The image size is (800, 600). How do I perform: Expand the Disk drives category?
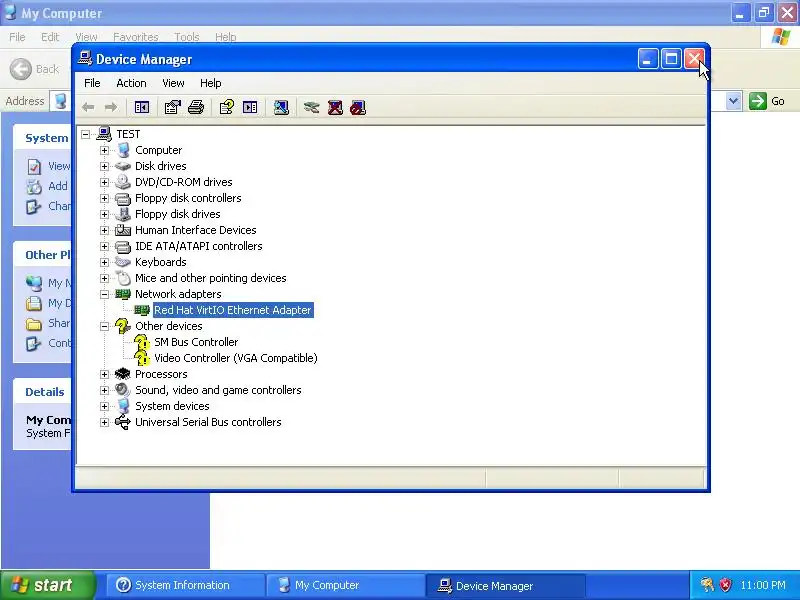point(105,166)
